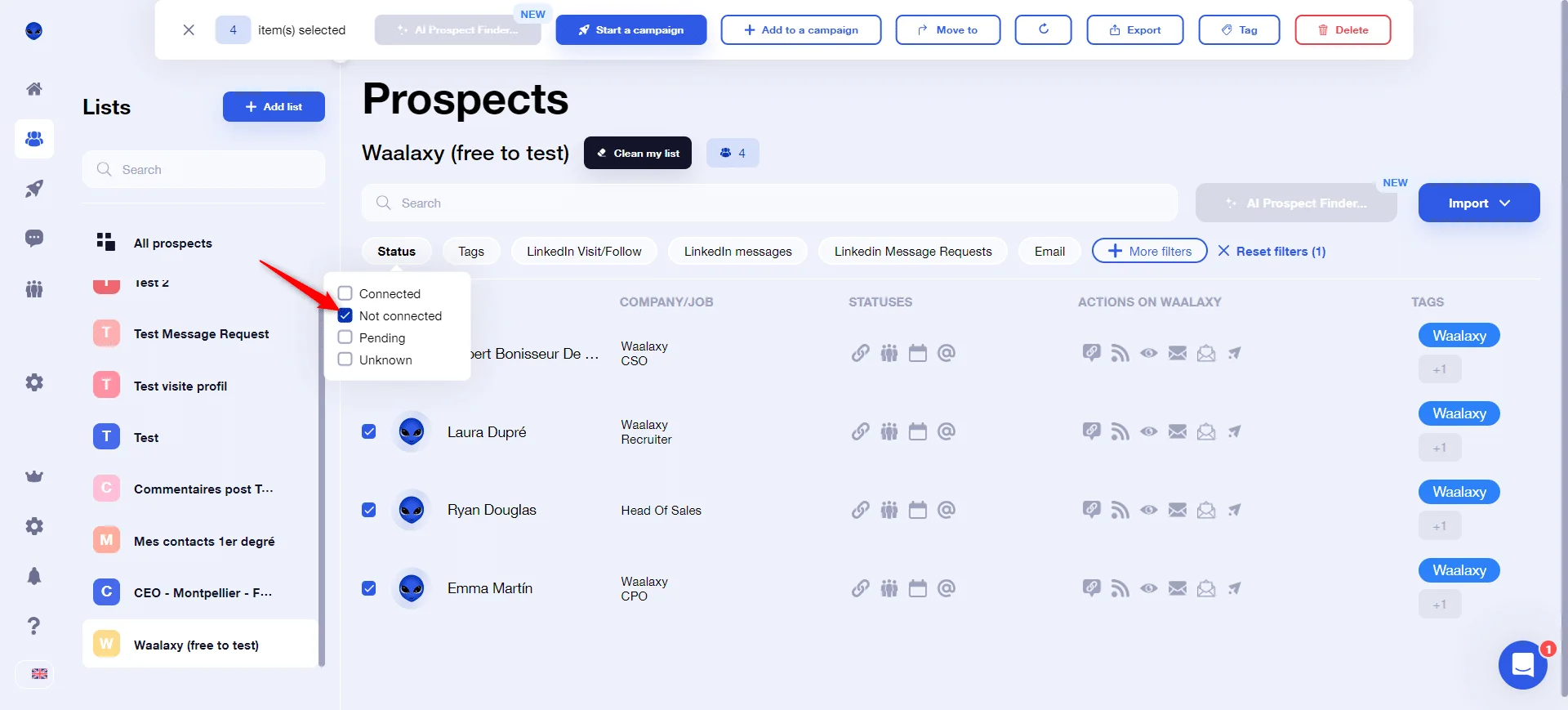Click the Move to button

948,29
